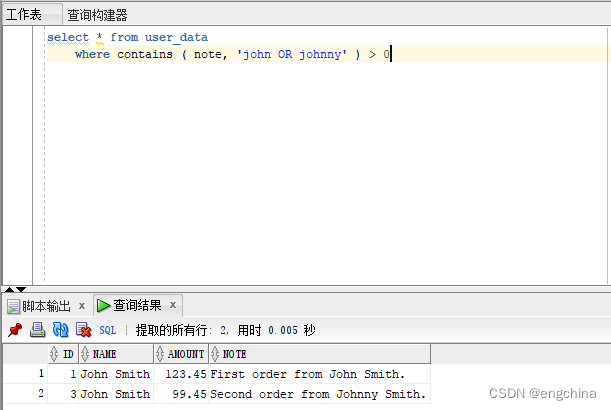Image resolution: width=611 pixels, height=410 pixels.
Task: Sort by the AMOUNT column header
Action: [181, 354]
